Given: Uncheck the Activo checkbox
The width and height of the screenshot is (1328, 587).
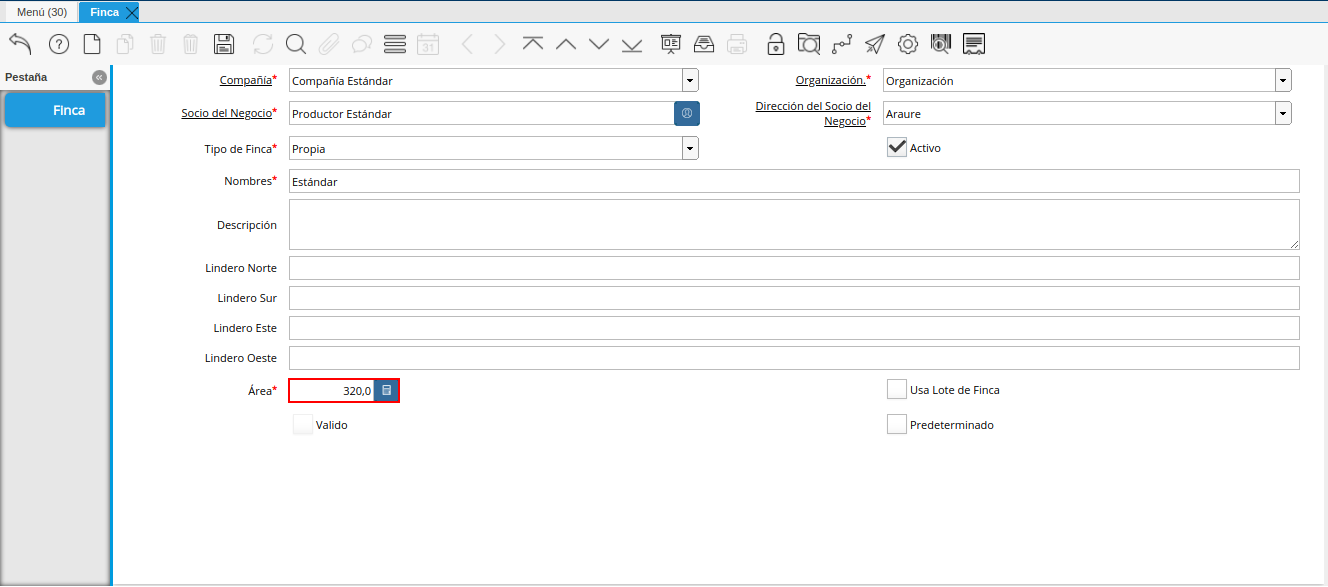Looking at the screenshot, I should [897, 148].
